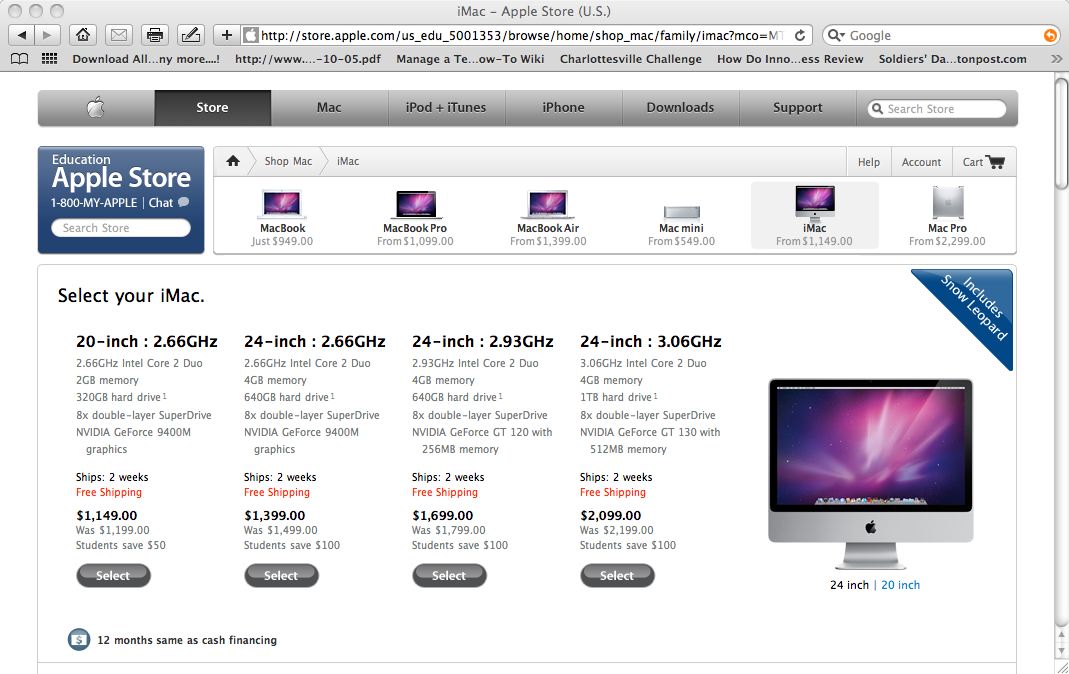Click the breadcrumb home icon
The image size is (1069, 674).
pyautogui.click(x=233, y=162)
